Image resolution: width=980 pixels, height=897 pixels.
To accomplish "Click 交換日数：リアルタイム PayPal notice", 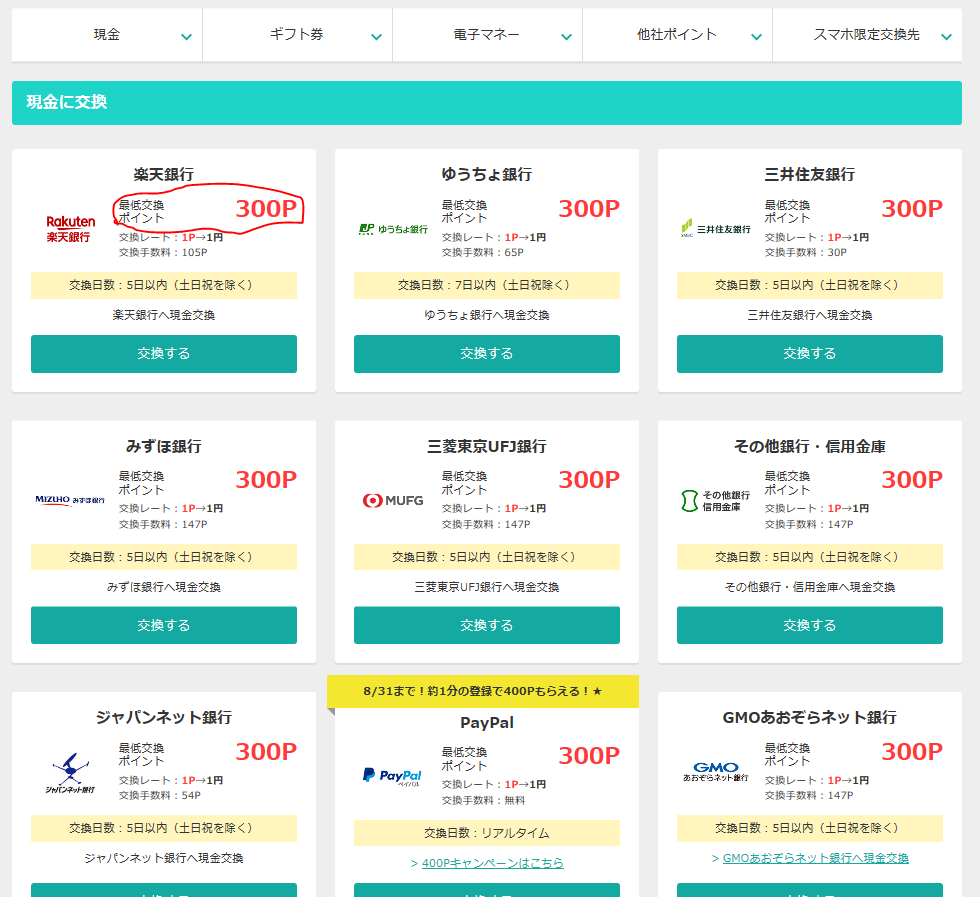I will (x=487, y=833).
